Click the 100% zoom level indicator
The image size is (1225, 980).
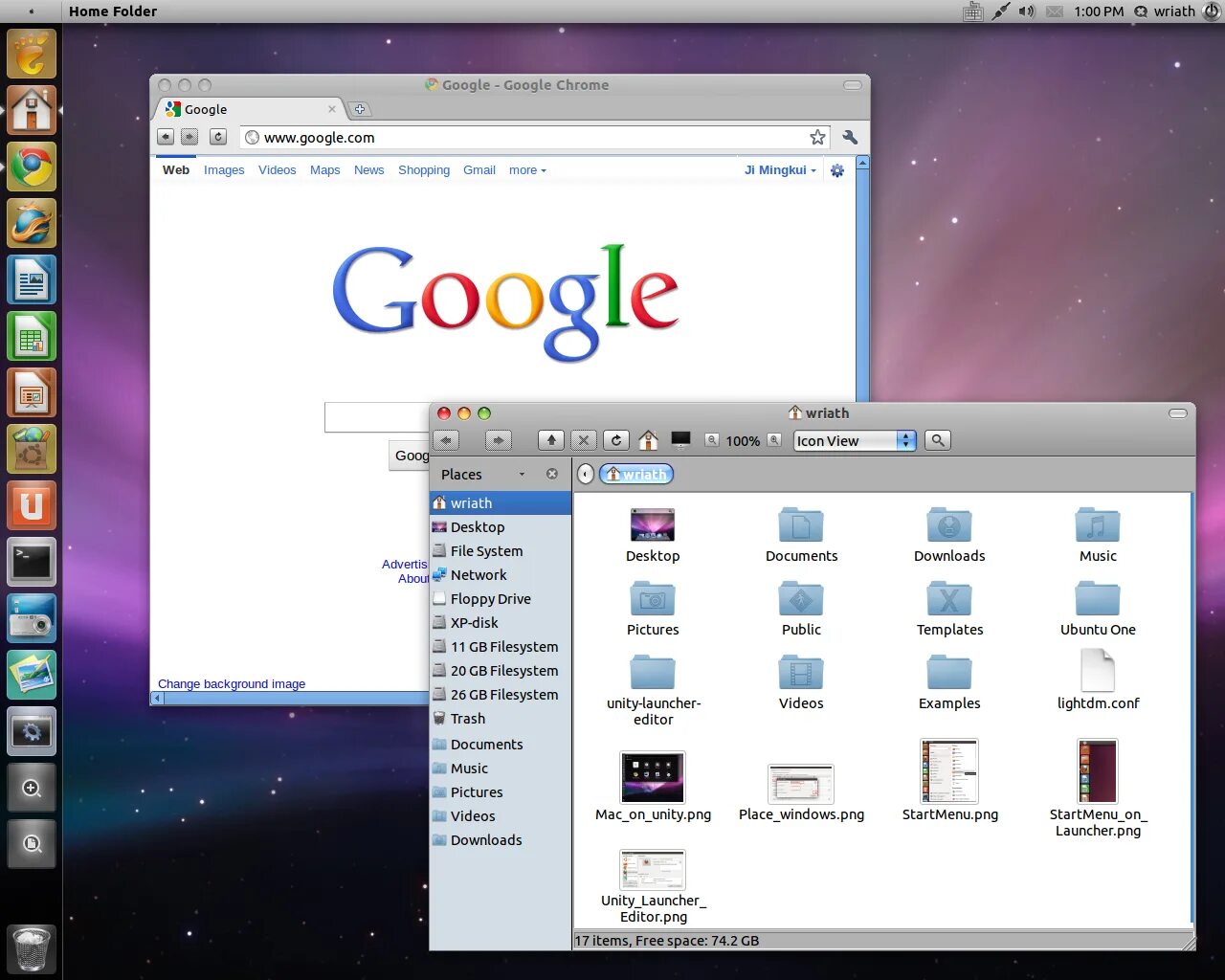pyautogui.click(x=743, y=440)
